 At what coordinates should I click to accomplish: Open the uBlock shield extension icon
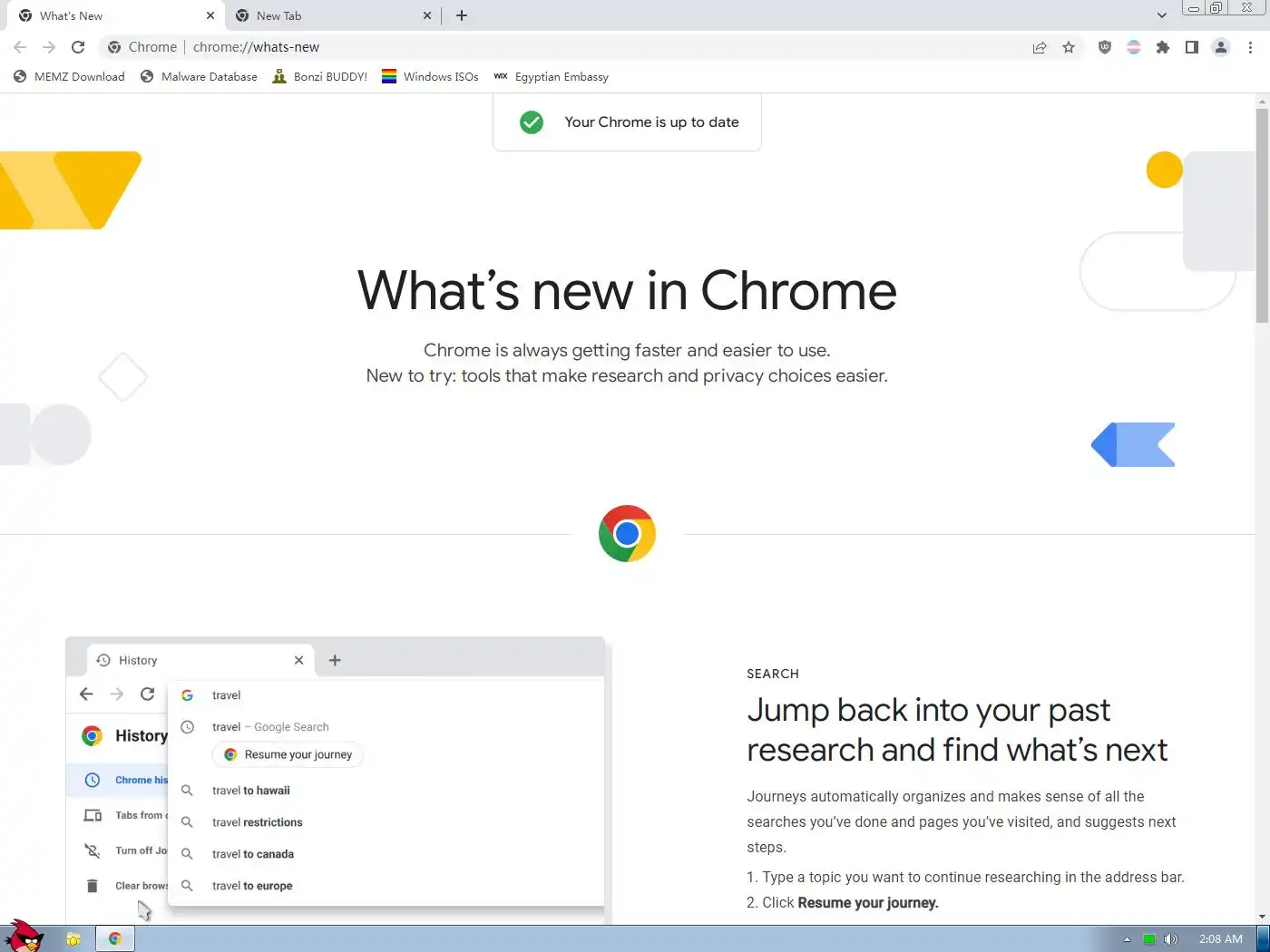1104,47
